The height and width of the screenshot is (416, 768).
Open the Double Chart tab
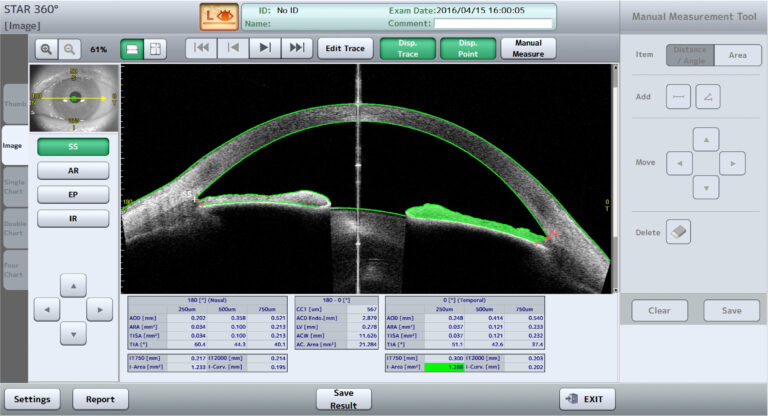click(x=14, y=228)
